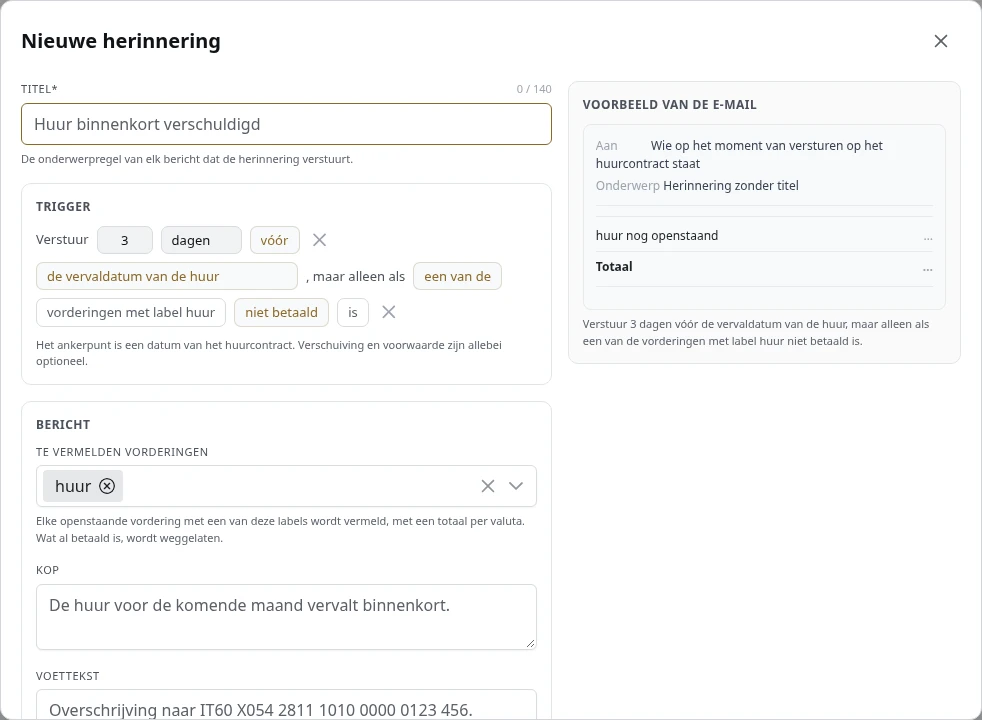
Task: Remove the offset with the X after vóór
Action: (x=319, y=240)
